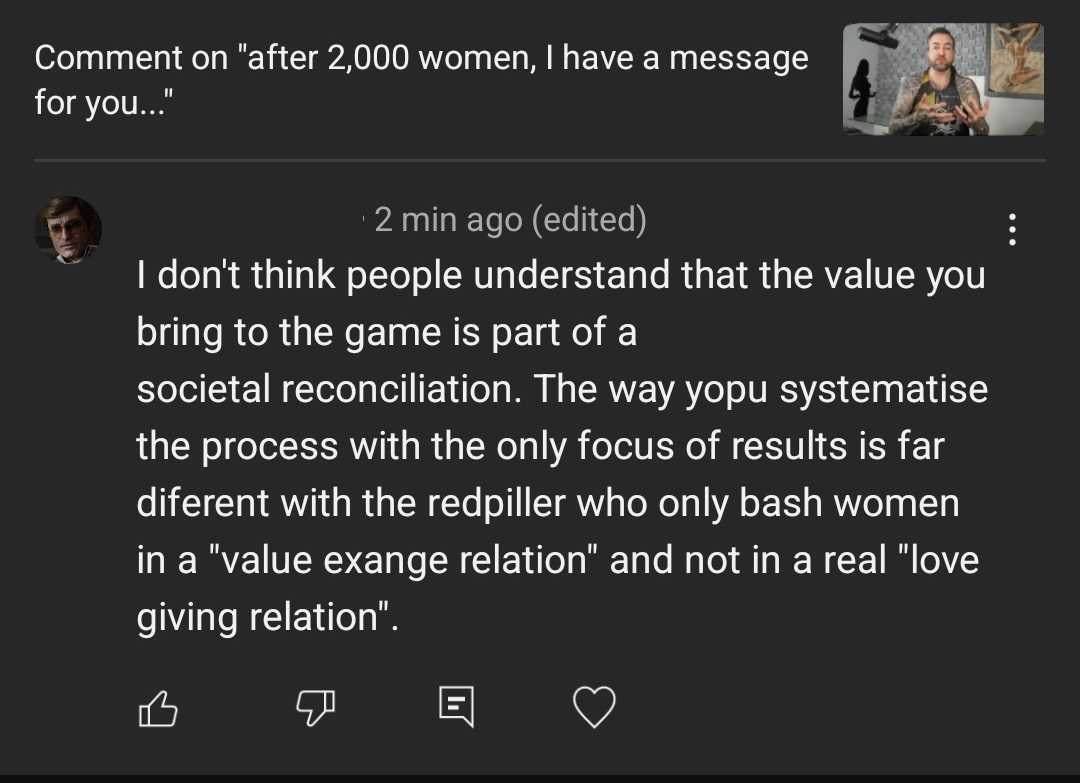Tap the reply icon below the comment
The width and height of the screenshot is (1080, 783).
coord(455,709)
